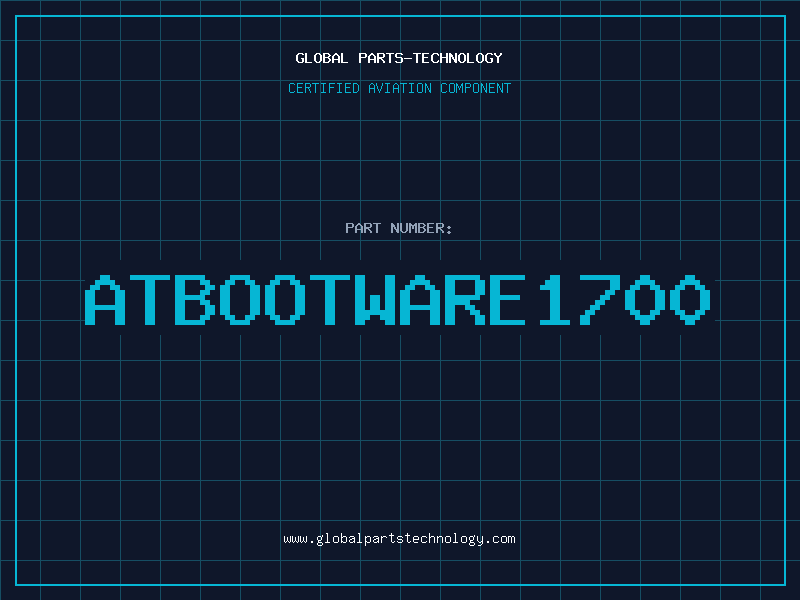Click the final zero of the part number
Image resolution: width=800 pixels, height=600 pixels.
pos(692,299)
